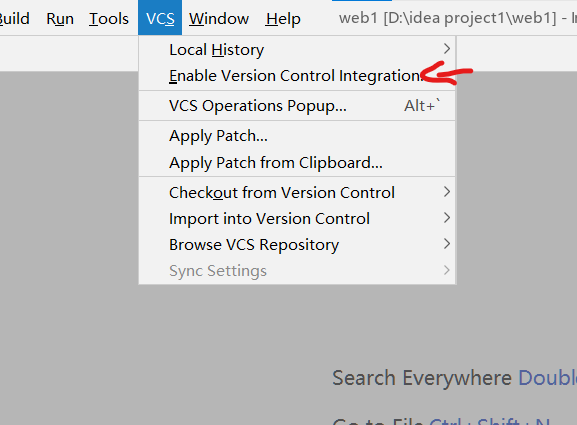This screenshot has height=425, width=577.
Task: Open the Build menu
Action: click(14, 18)
